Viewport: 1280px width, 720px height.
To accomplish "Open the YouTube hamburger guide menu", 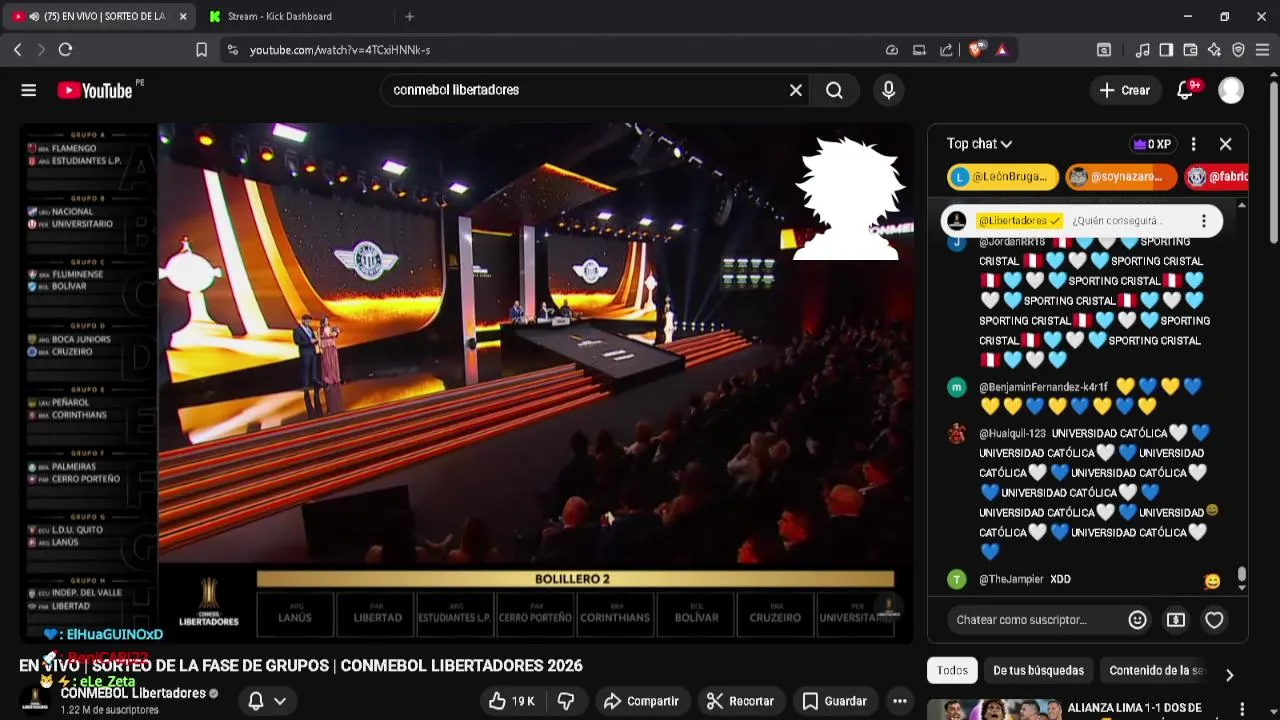I will click(x=29, y=90).
